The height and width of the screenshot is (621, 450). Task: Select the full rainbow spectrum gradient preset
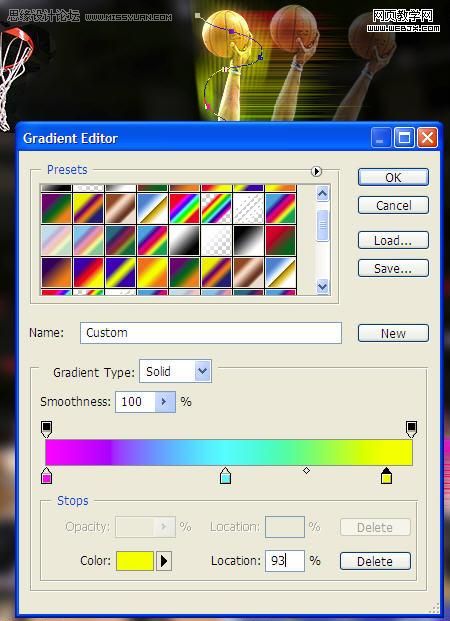pyautogui.click(x=184, y=208)
